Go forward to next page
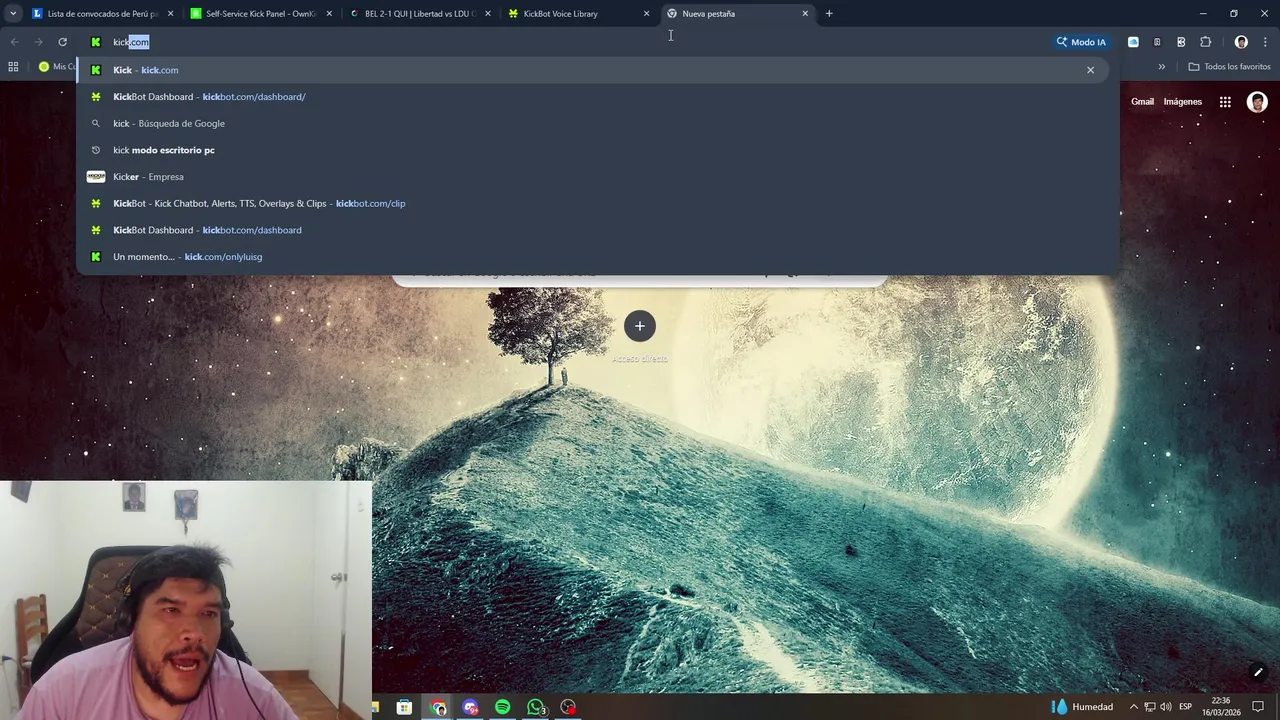This screenshot has width=1280, height=720. click(38, 42)
